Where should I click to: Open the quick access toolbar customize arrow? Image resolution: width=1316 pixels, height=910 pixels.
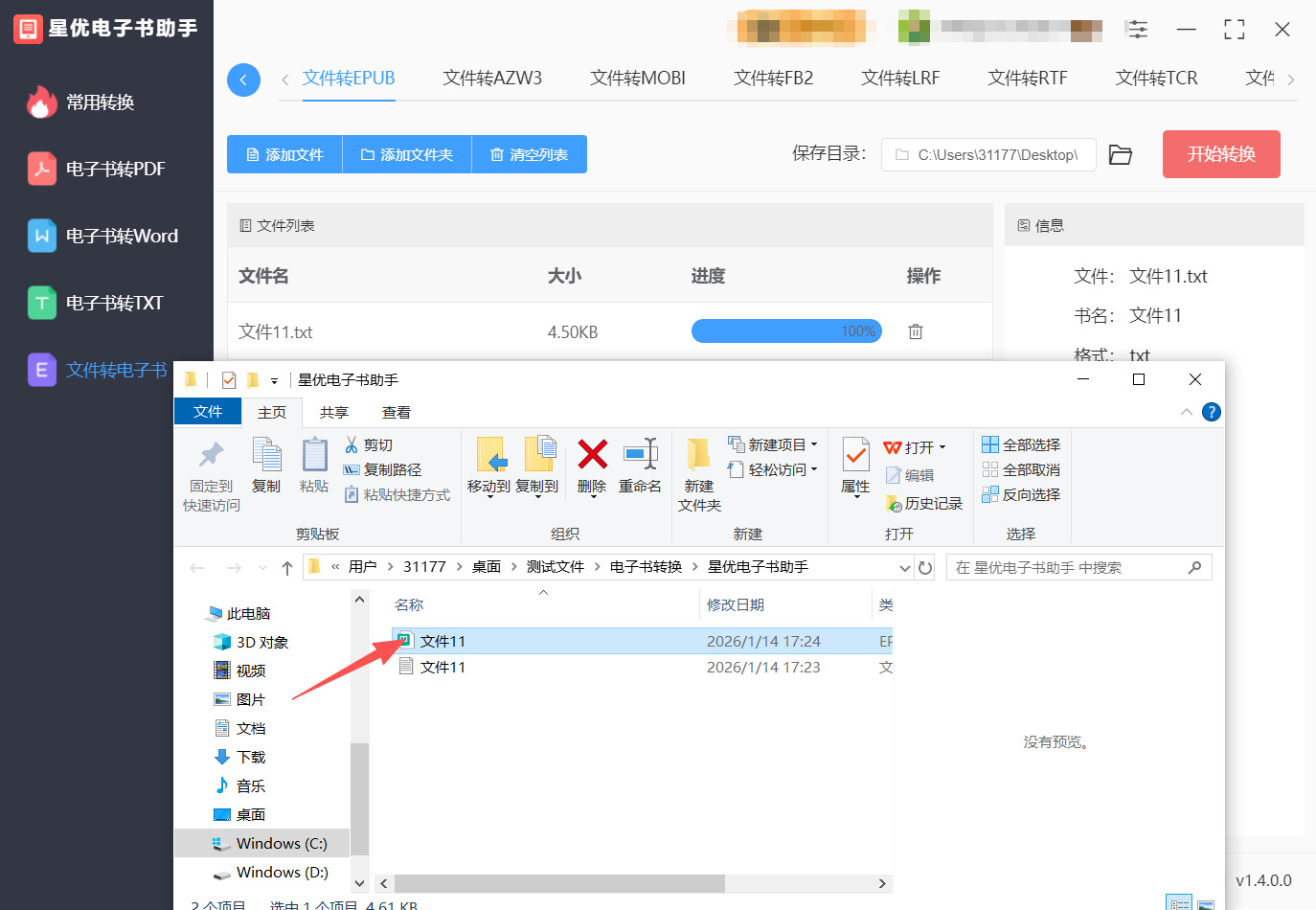point(274,381)
